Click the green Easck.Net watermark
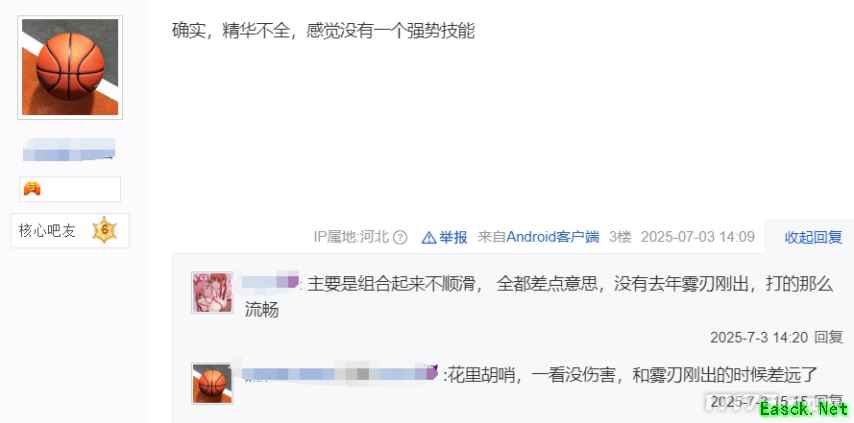 pyautogui.click(x=804, y=408)
